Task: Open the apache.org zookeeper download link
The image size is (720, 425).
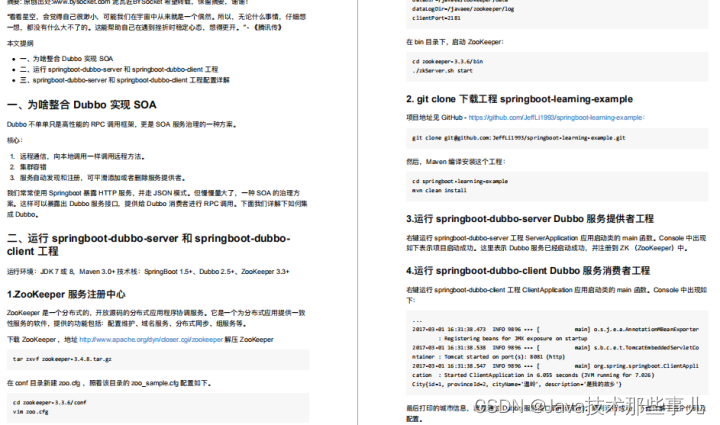Action: 151,340
